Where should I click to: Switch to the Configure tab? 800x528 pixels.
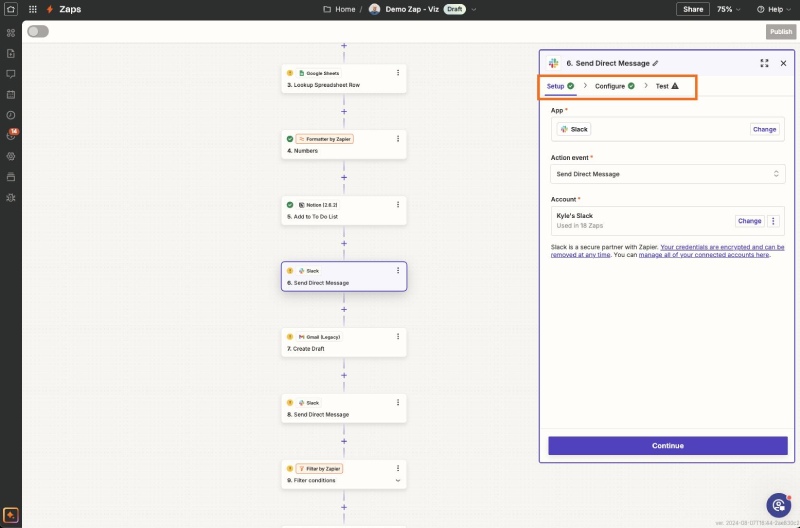615,86
